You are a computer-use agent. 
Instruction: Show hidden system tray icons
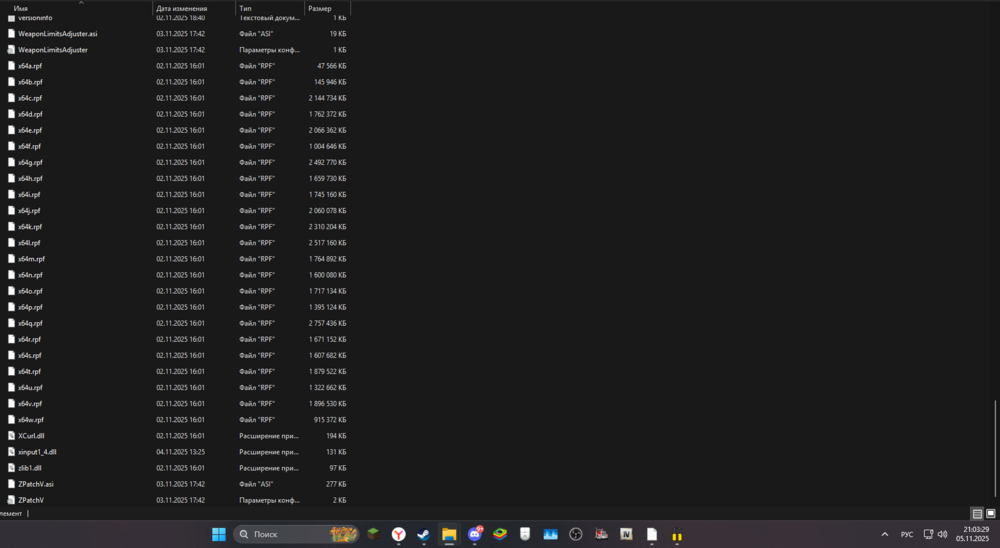[x=885, y=534]
